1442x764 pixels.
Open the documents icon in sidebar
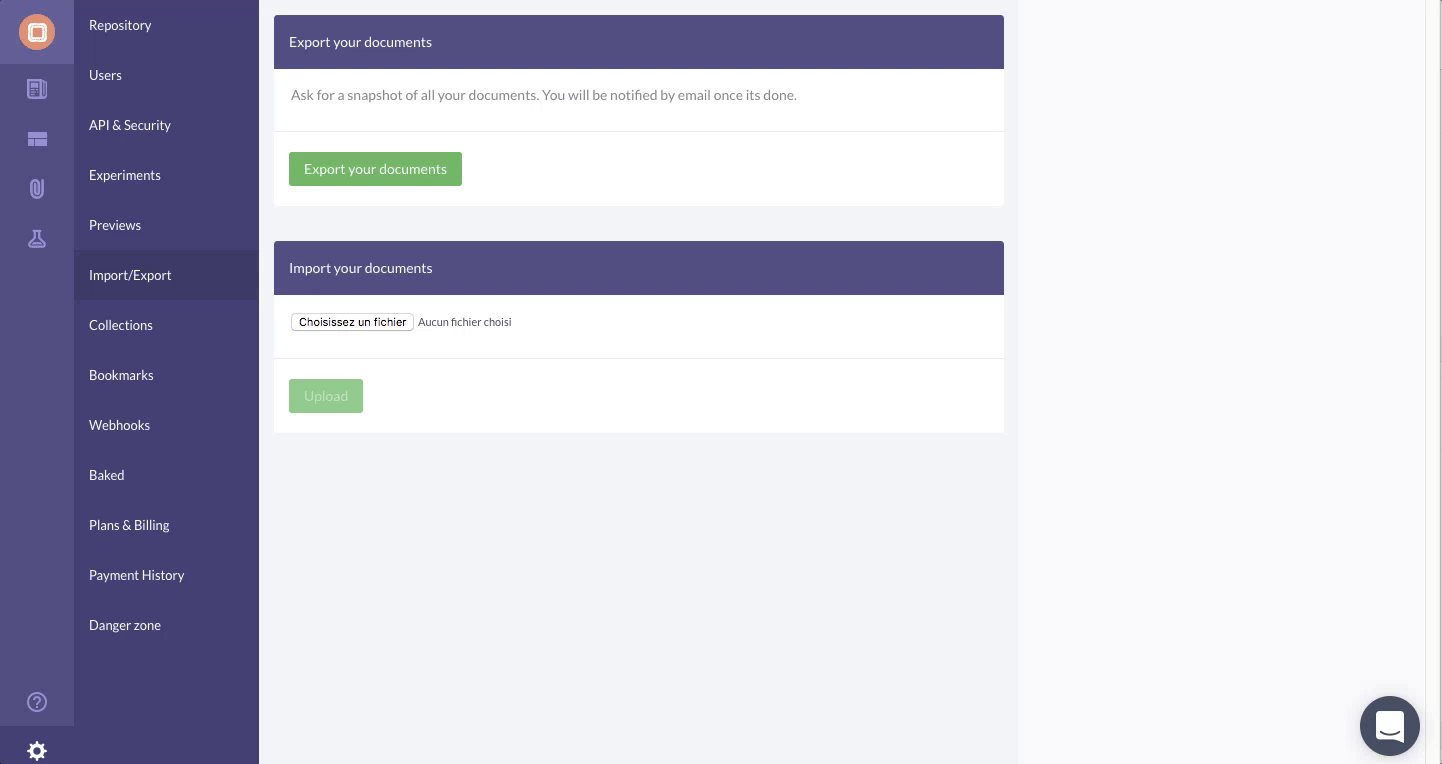click(37, 89)
